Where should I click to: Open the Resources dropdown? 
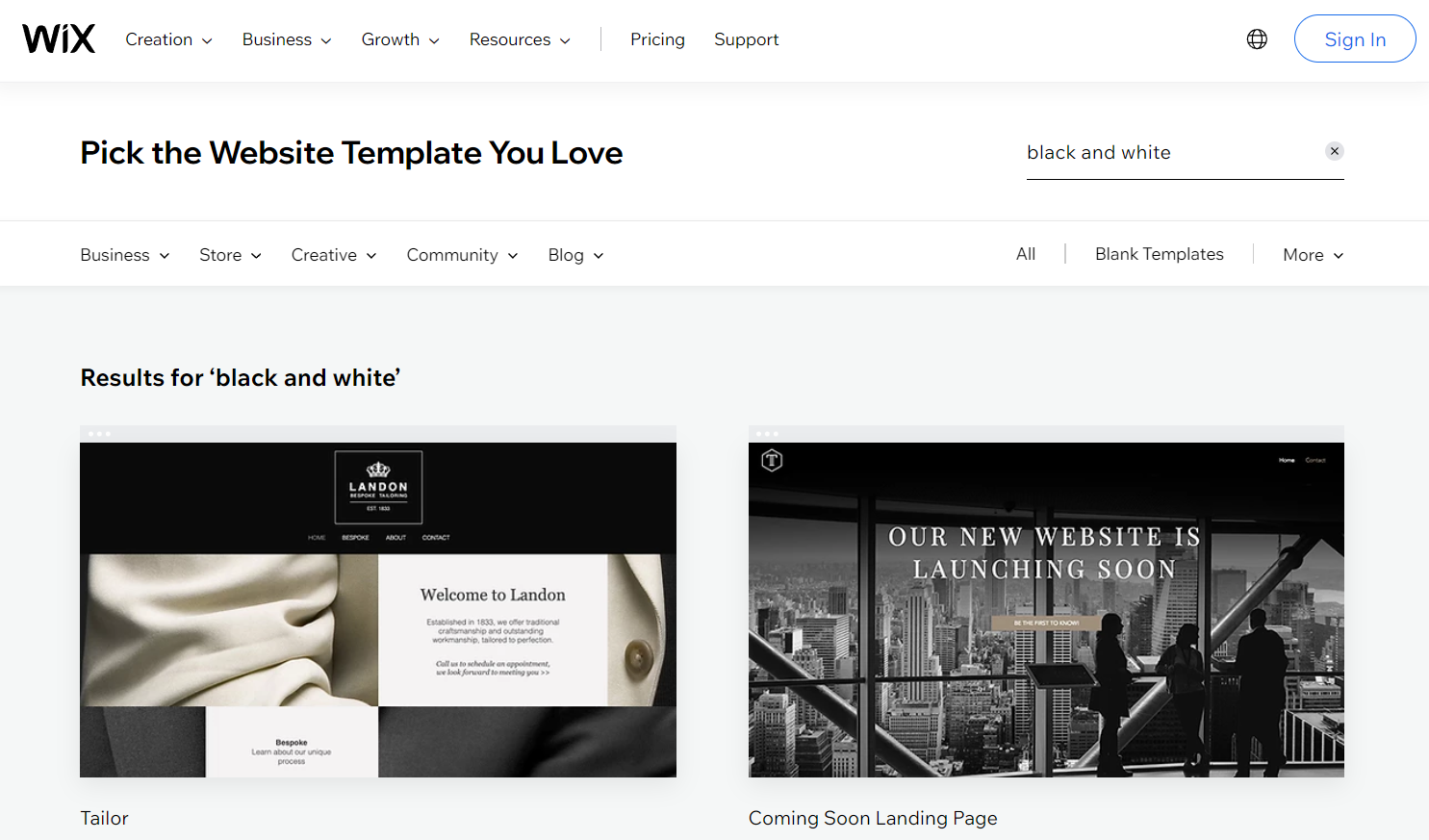520,39
